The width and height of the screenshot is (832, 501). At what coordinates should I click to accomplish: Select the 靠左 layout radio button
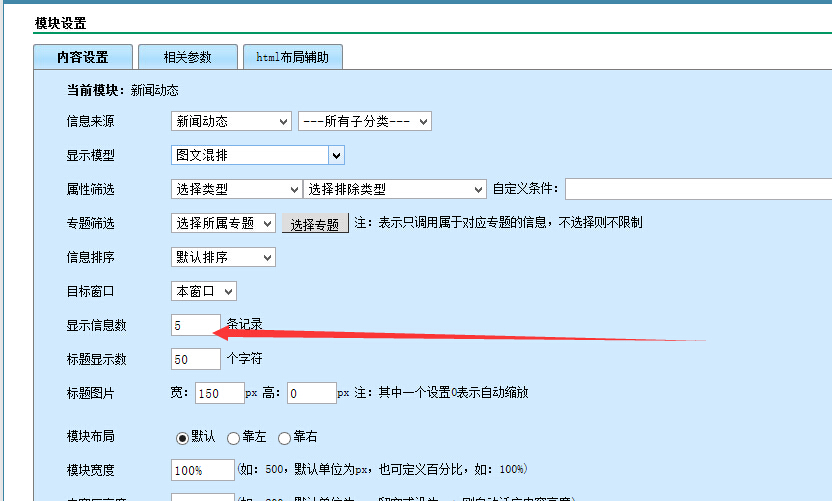pos(234,437)
